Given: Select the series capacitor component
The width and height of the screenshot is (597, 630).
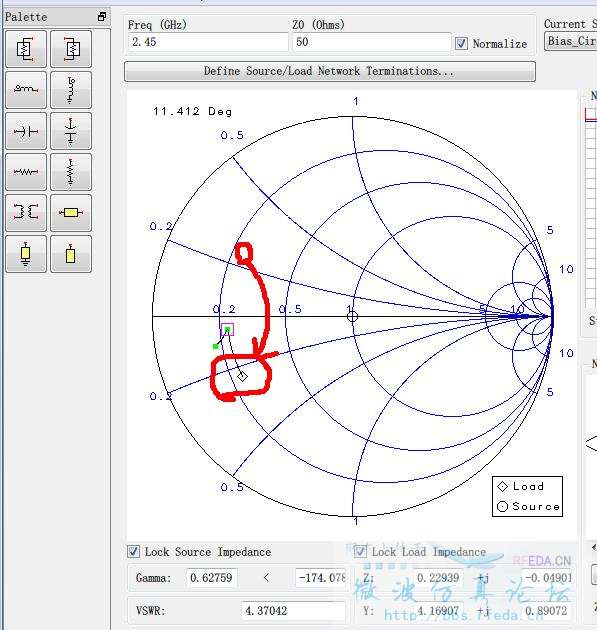Looking at the screenshot, I should click(x=26, y=131).
